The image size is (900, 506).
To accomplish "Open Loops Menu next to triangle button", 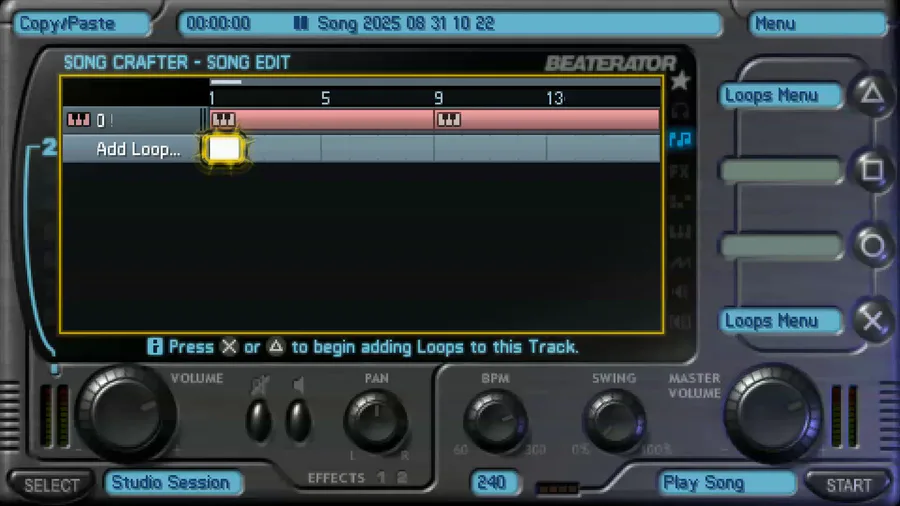I will point(779,95).
